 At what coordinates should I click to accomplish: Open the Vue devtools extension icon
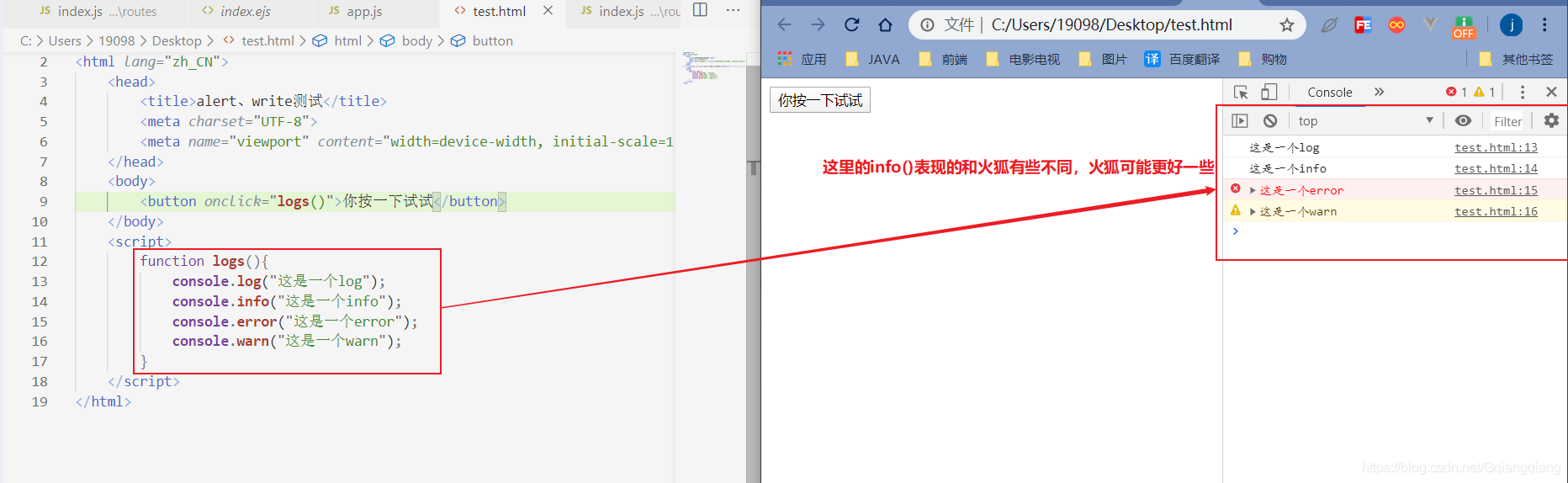(1430, 25)
